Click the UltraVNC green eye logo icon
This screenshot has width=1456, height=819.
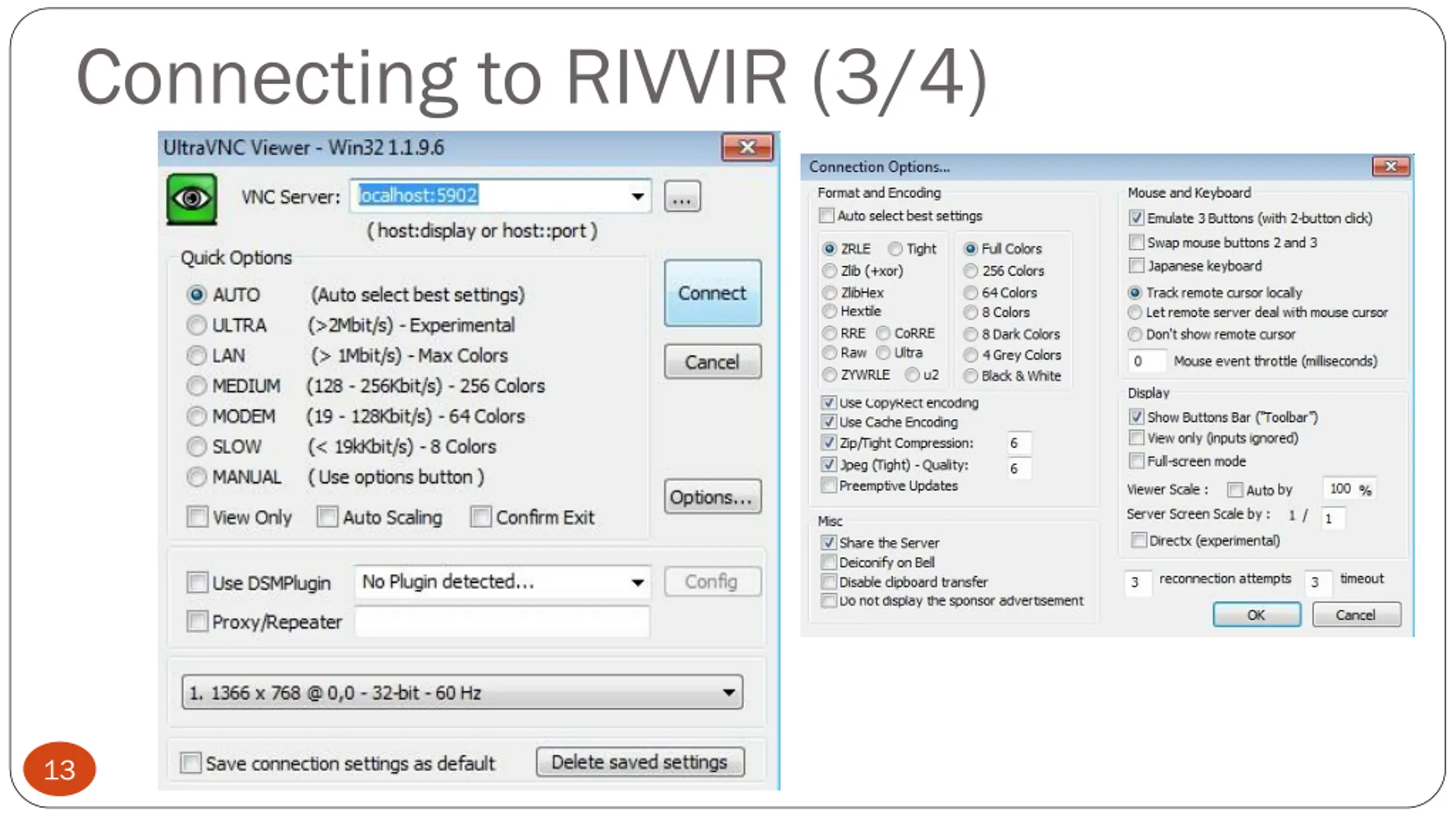[x=192, y=199]
